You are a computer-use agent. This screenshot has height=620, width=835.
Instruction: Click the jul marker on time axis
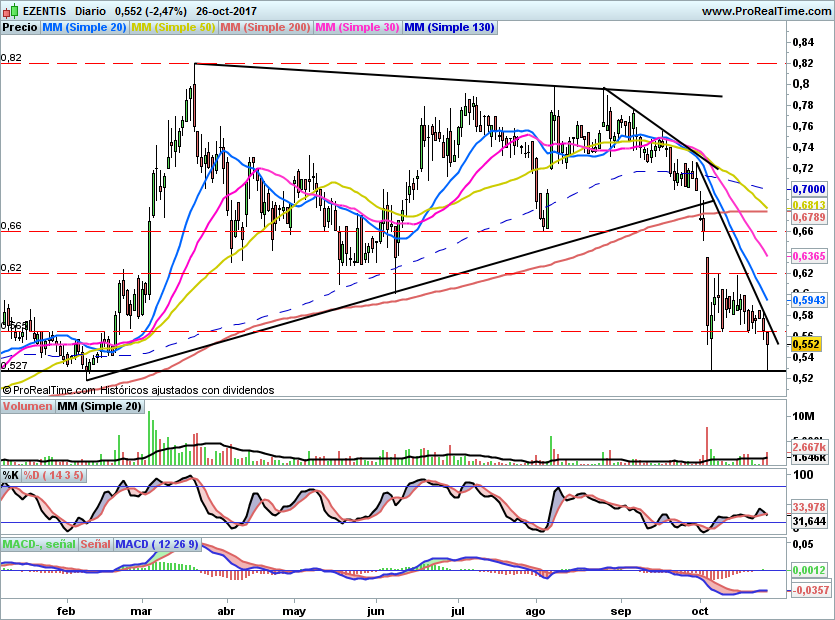[x=458, y=609]
